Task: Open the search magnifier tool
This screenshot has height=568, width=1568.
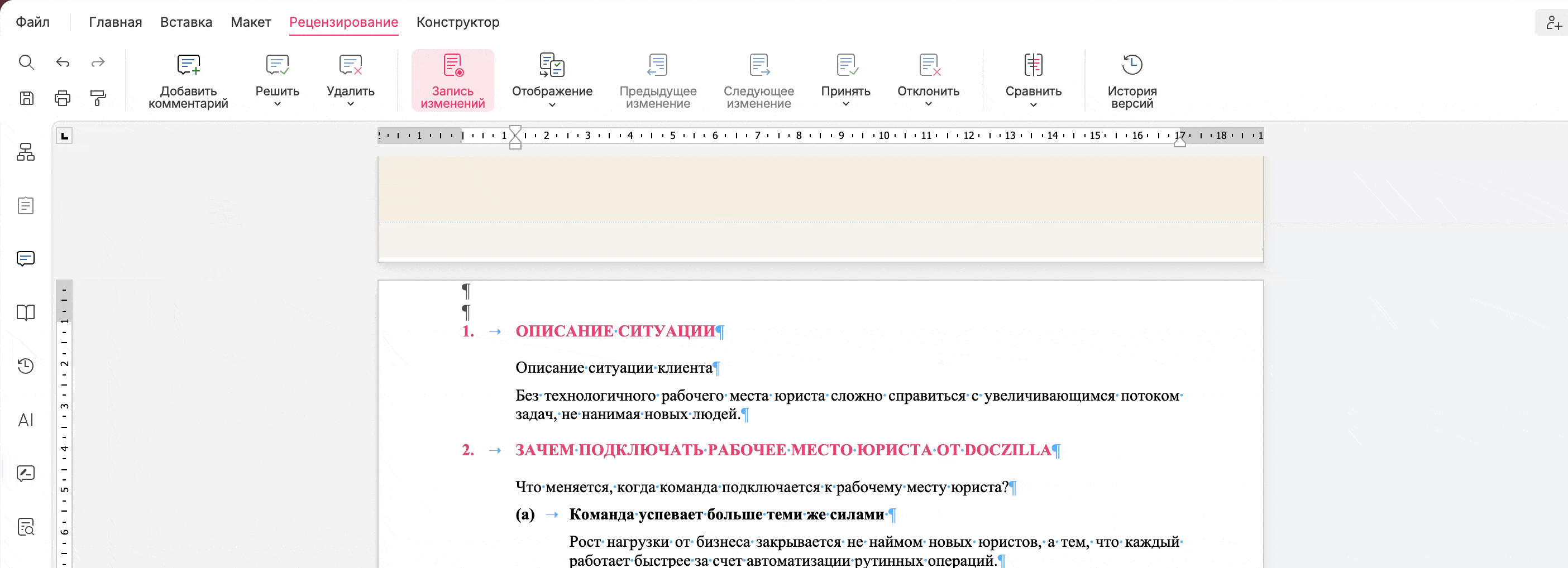Action: [26, 62]
